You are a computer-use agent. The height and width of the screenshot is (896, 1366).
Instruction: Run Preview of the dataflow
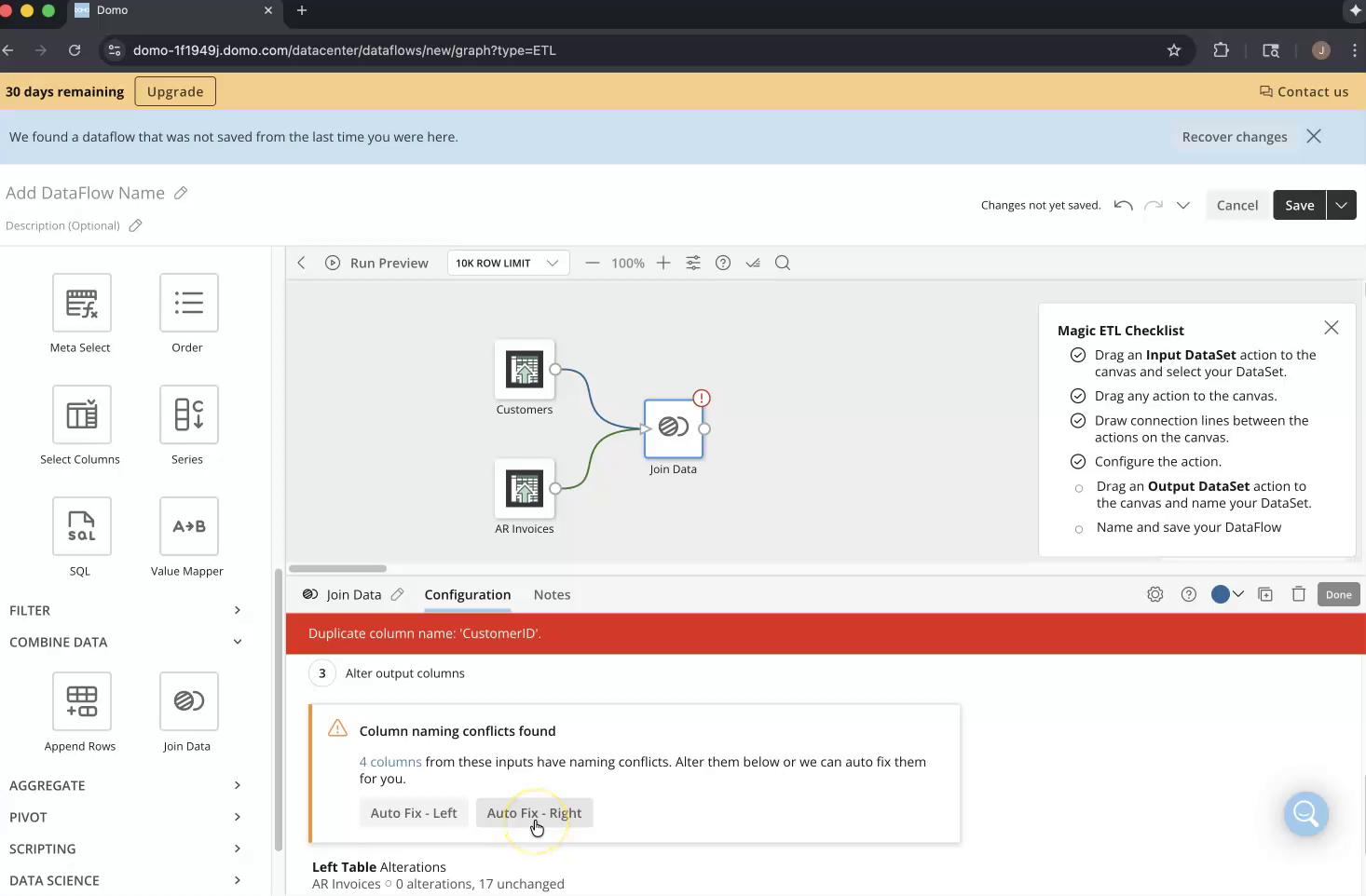click(376, 263)
